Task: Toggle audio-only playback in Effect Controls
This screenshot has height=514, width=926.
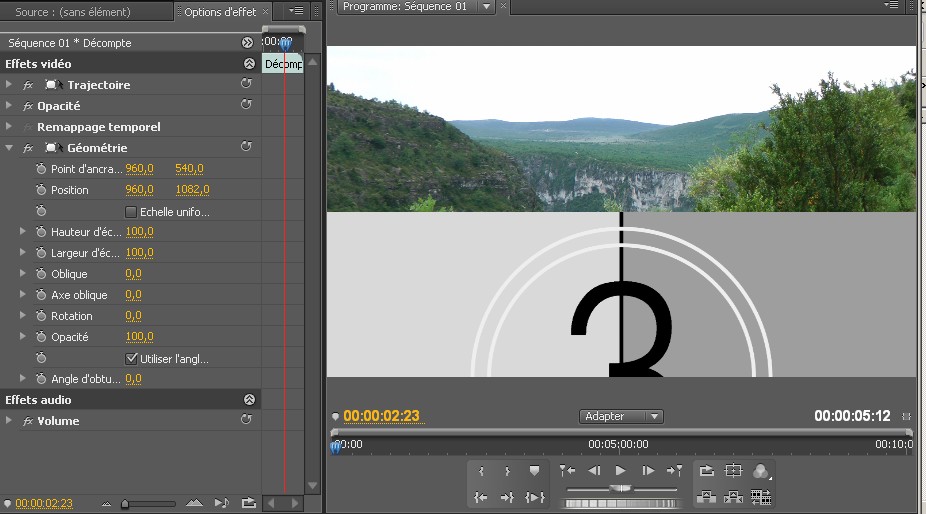Action: 221,503
